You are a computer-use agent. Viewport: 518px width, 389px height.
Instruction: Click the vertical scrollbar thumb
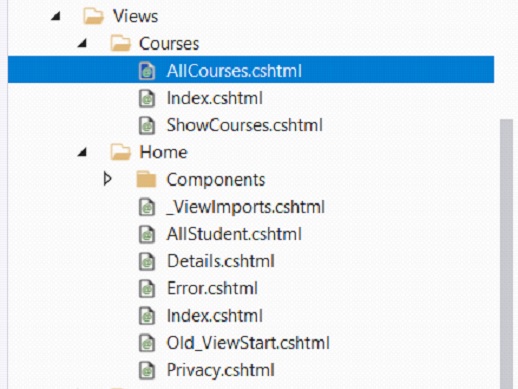(x=507, y=254)
